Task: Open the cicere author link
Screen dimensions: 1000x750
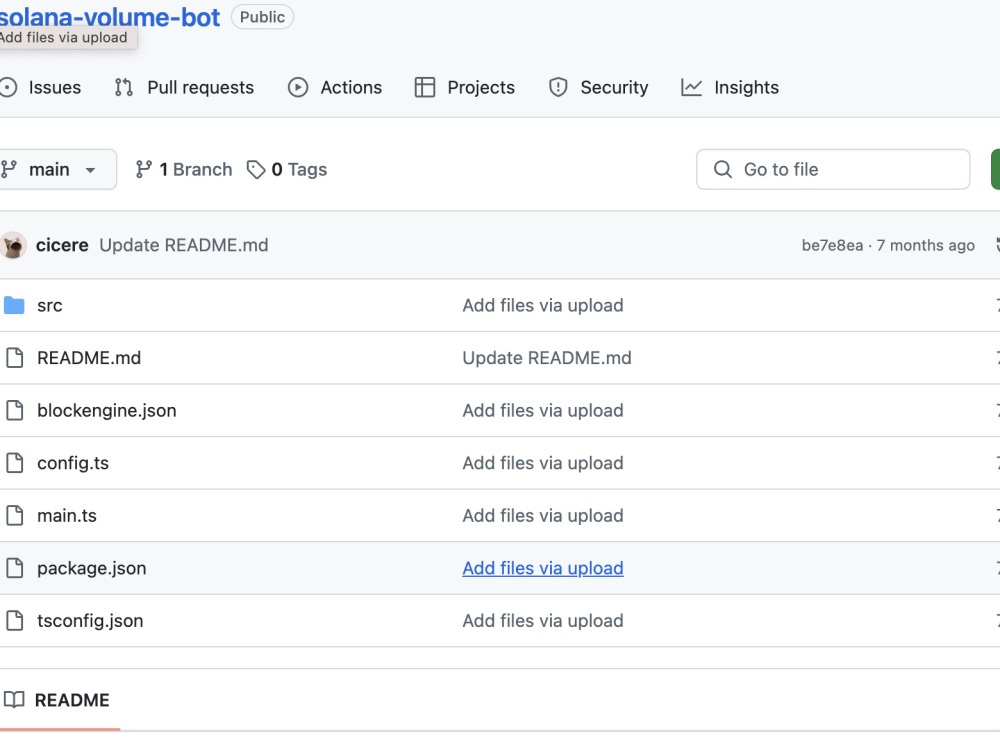Action: click(62, 246)
